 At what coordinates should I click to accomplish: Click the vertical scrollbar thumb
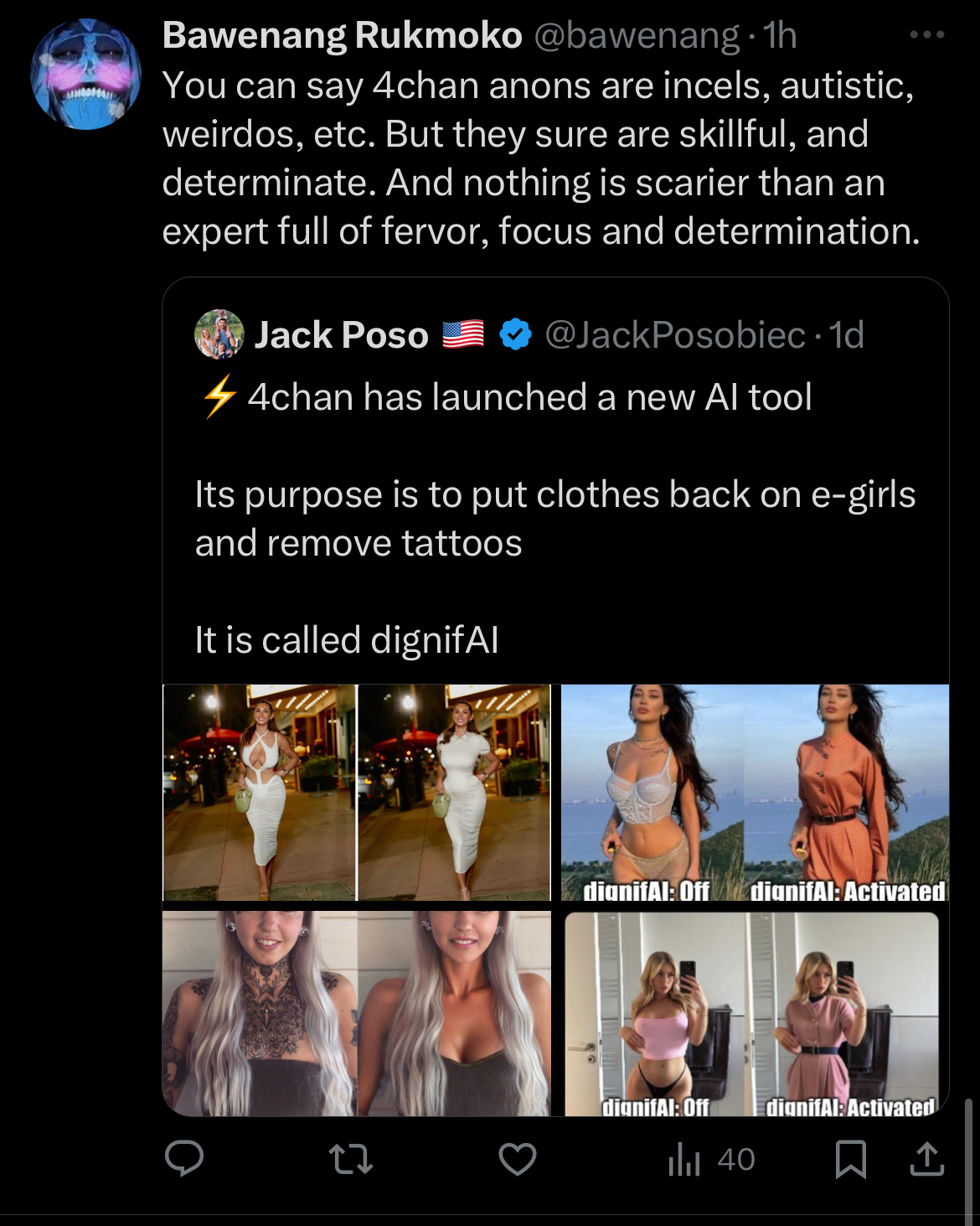970,1160
